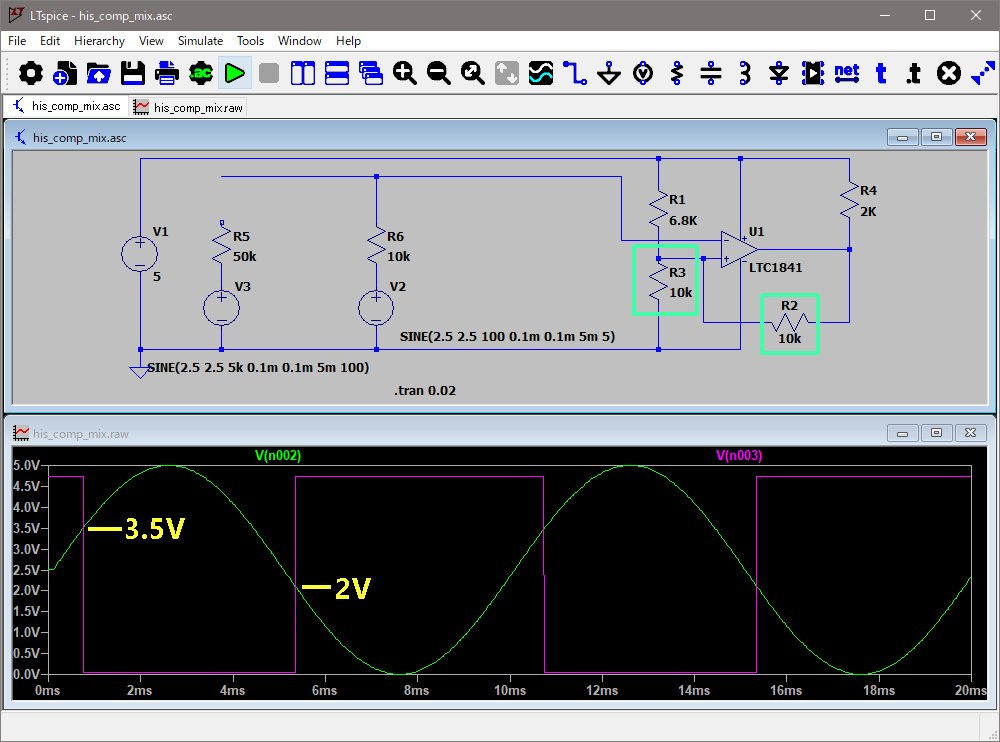
Task: Click the V(n003) magenta trace label
Action: tap(739, 455)
